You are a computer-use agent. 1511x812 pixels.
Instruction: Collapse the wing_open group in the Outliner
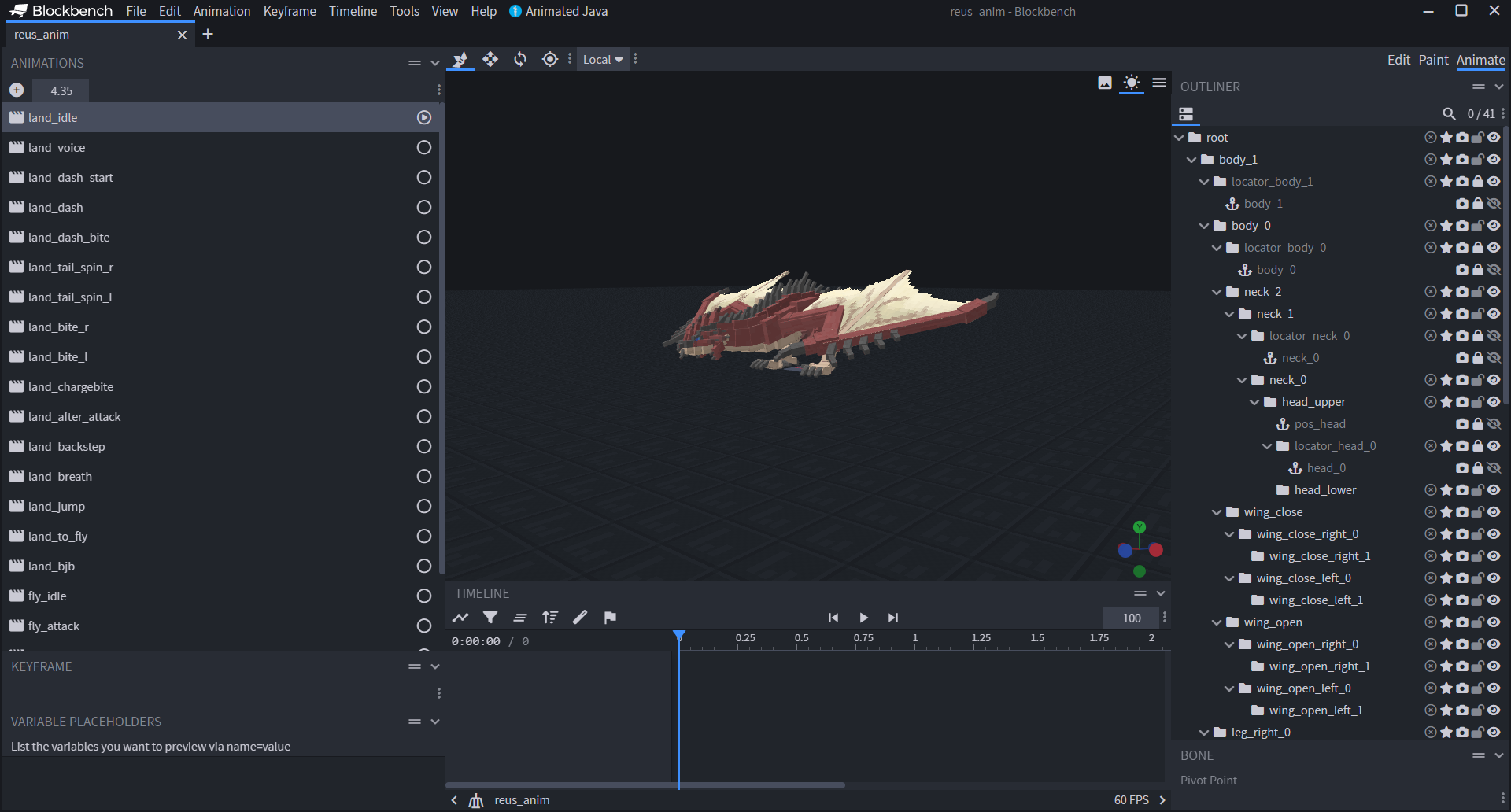click(x=1218, y=622)
